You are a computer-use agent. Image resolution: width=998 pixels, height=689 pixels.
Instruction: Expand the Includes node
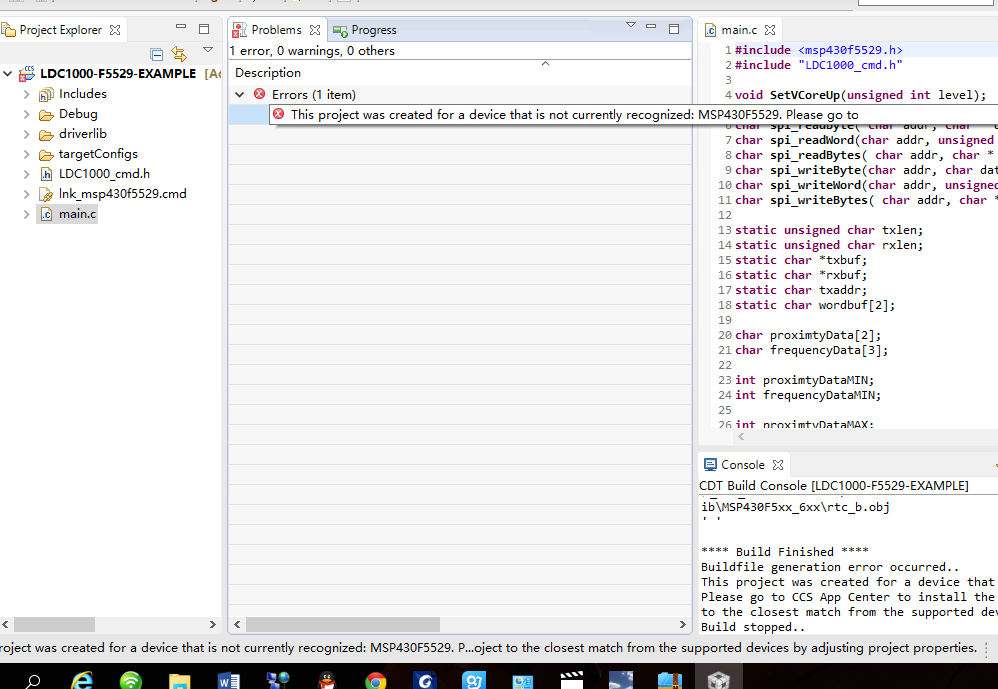[27, 94]
